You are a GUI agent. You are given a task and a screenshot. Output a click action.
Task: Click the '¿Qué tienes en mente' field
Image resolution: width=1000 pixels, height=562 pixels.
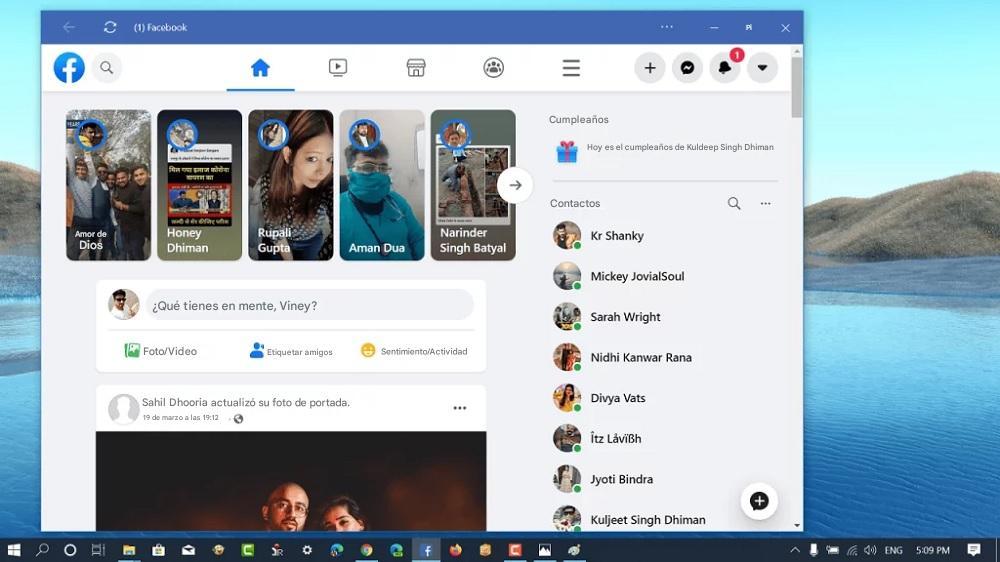point(310,305)
